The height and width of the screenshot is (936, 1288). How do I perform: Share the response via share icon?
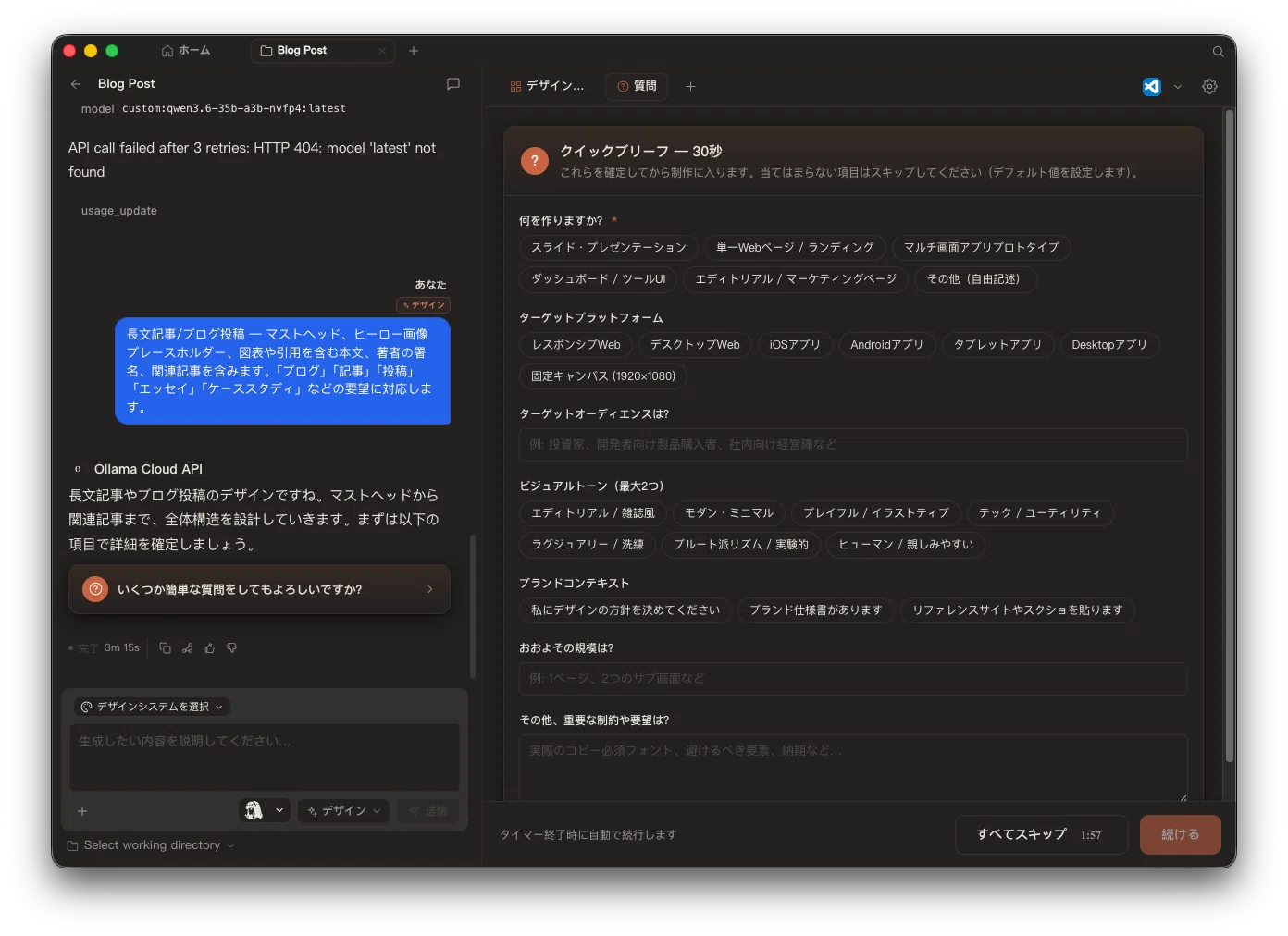pos(188,648)
